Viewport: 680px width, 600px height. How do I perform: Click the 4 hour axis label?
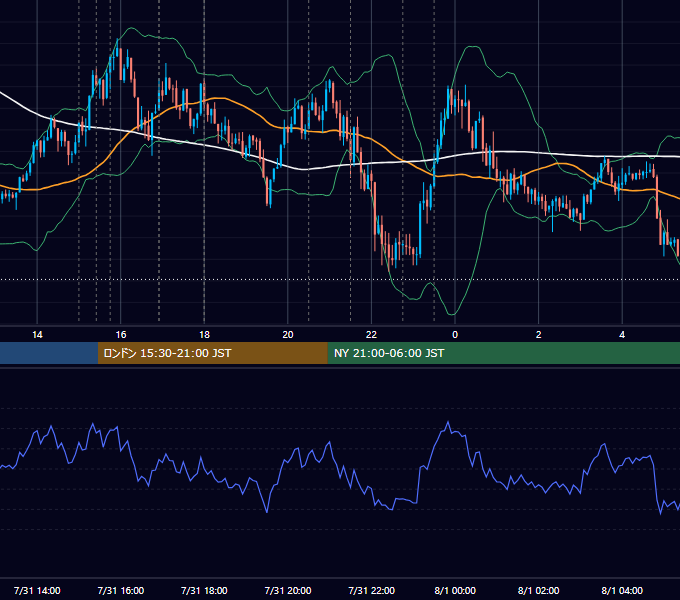click(x=622, y=335)
